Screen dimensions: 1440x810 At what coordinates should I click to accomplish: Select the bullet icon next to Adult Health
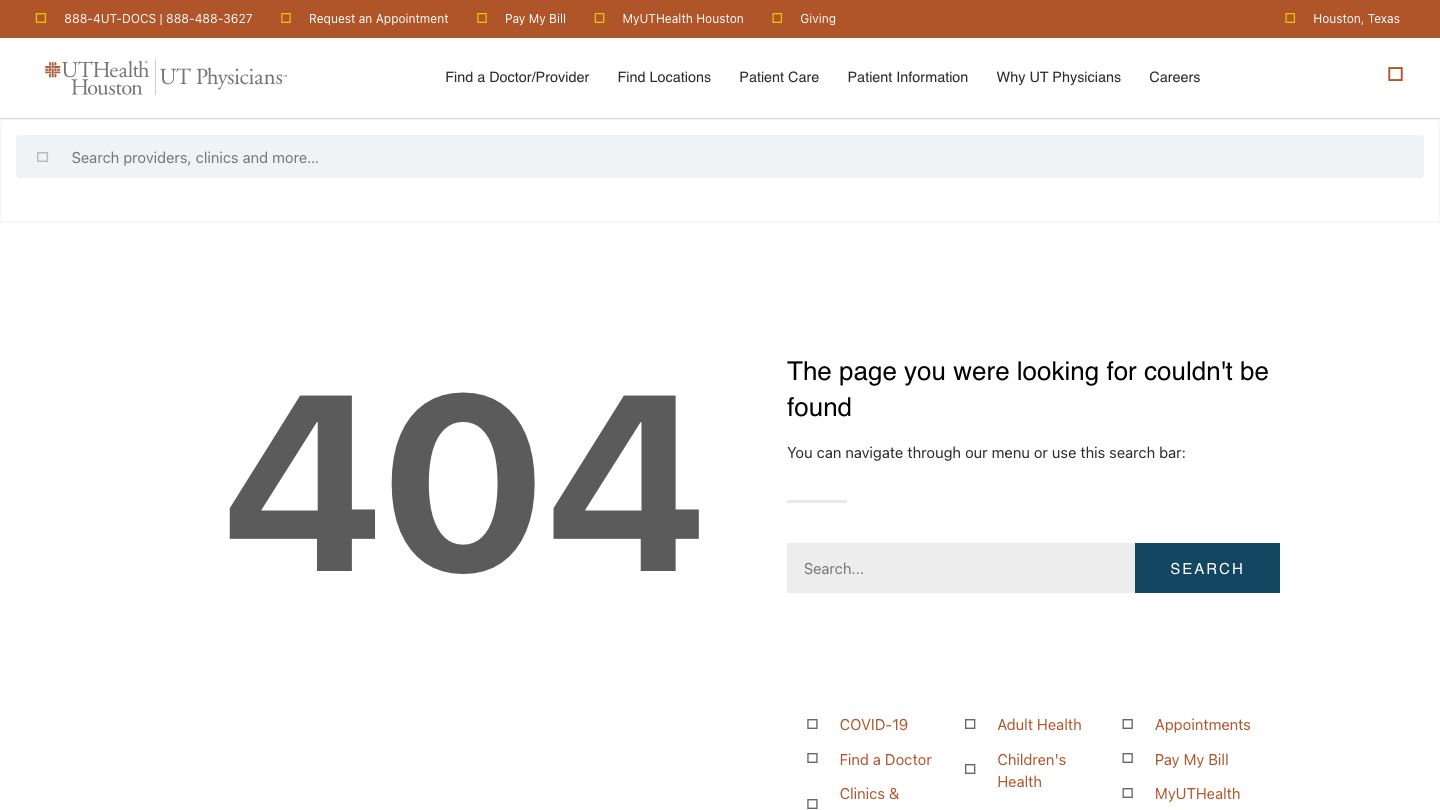click(970, 723)
